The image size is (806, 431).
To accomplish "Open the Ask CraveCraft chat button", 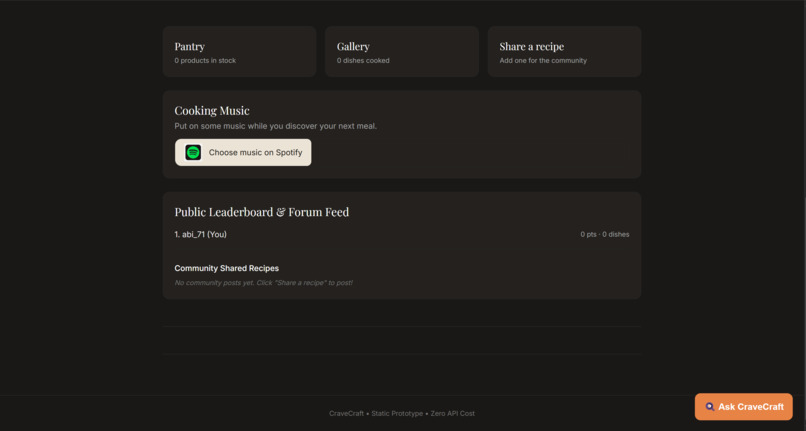I will pyautogui.click(x=743, y=407).
